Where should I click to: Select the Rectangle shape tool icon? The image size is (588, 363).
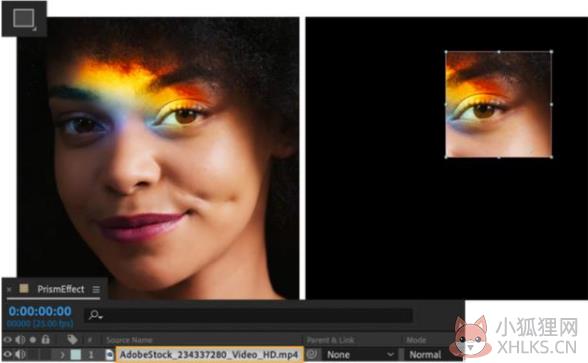click(x=24, y=18)
